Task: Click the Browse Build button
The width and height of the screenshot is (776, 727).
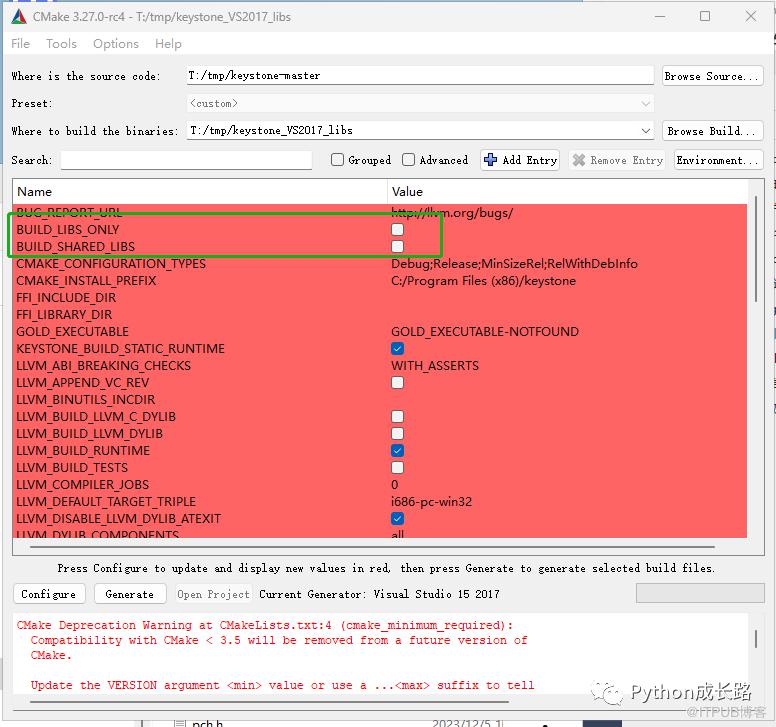Action: point(712,131)
